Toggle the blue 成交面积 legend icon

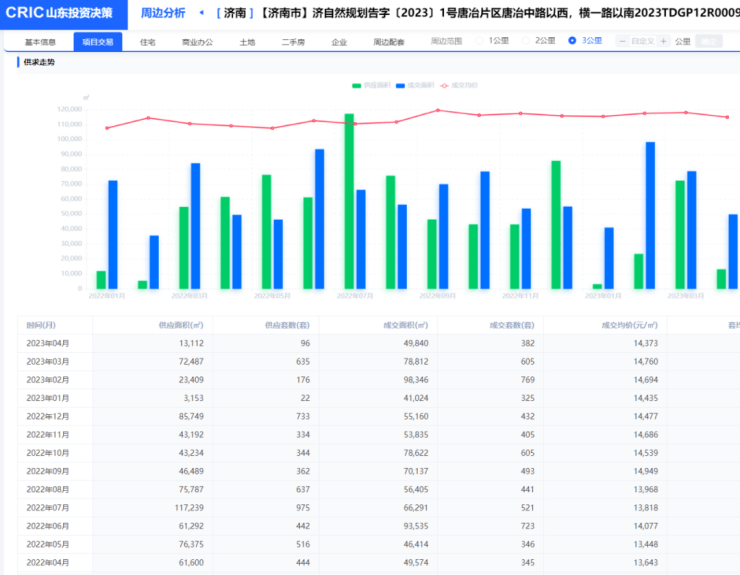click(401, 85)
